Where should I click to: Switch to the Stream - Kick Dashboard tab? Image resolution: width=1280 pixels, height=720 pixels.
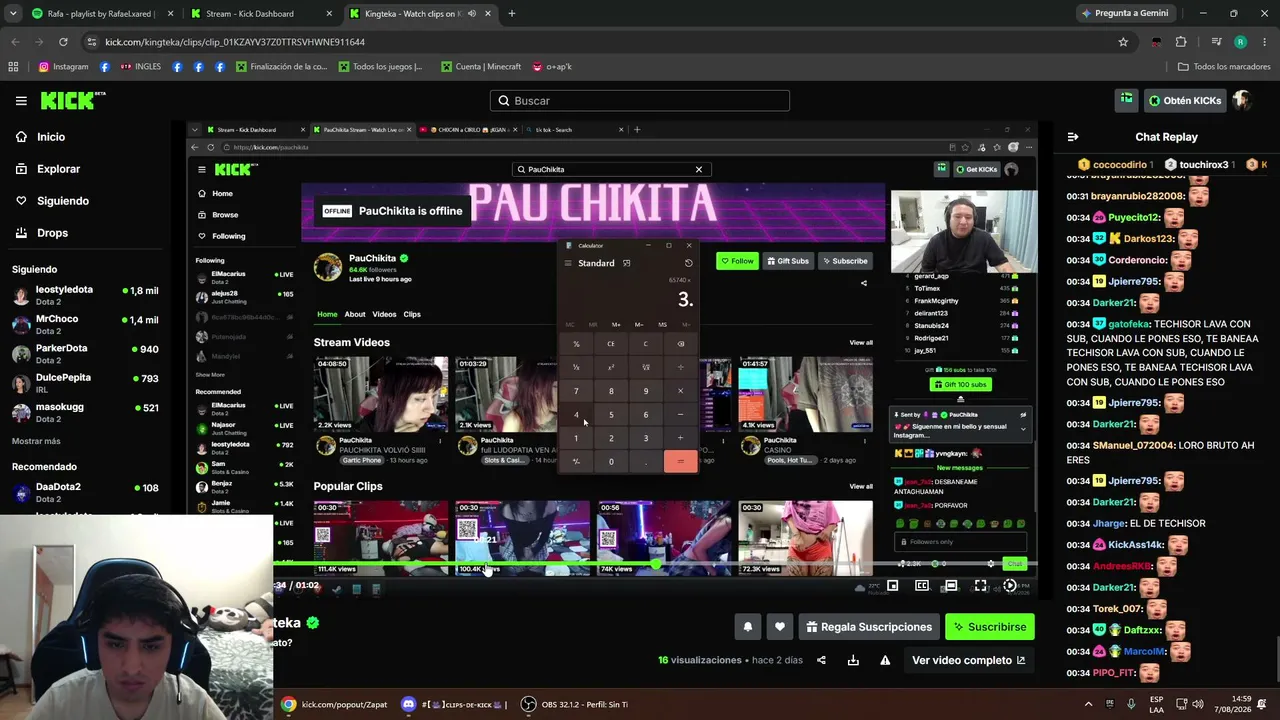point(261,14)
